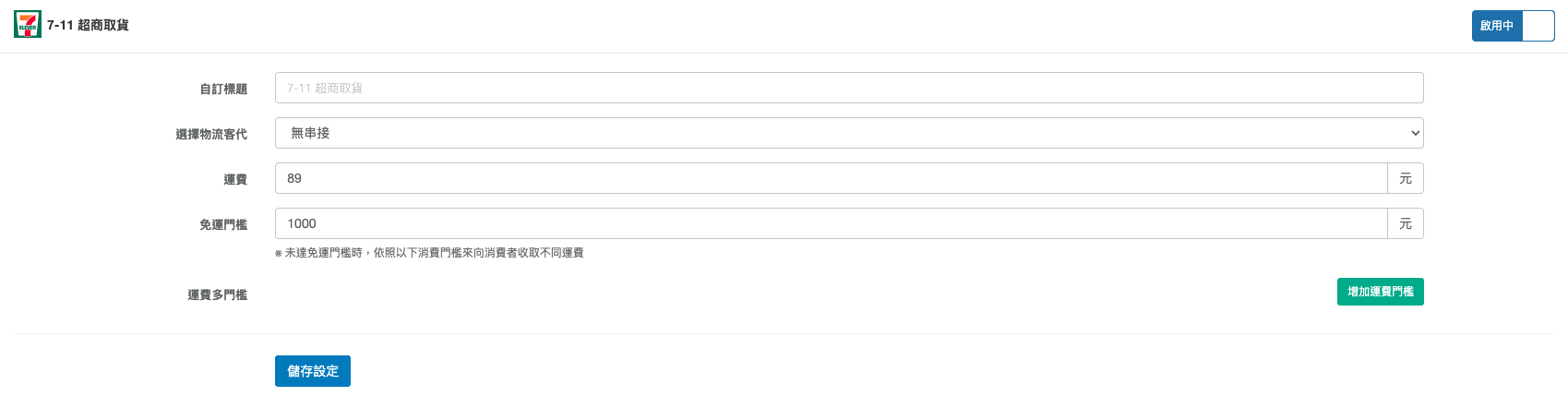Click the white handle of 啟用中 switch
The height and width of the screenshot is (408, 1568).
[1538, 26]
